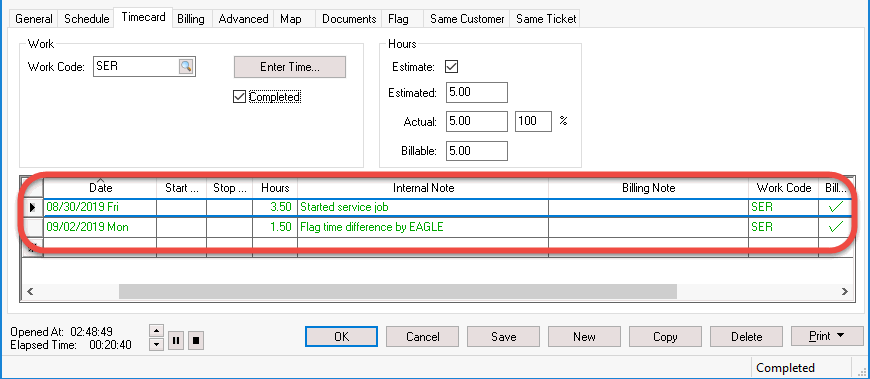Click the Cancel button
This screenshot has width=870, height=379.
point(422,336)
